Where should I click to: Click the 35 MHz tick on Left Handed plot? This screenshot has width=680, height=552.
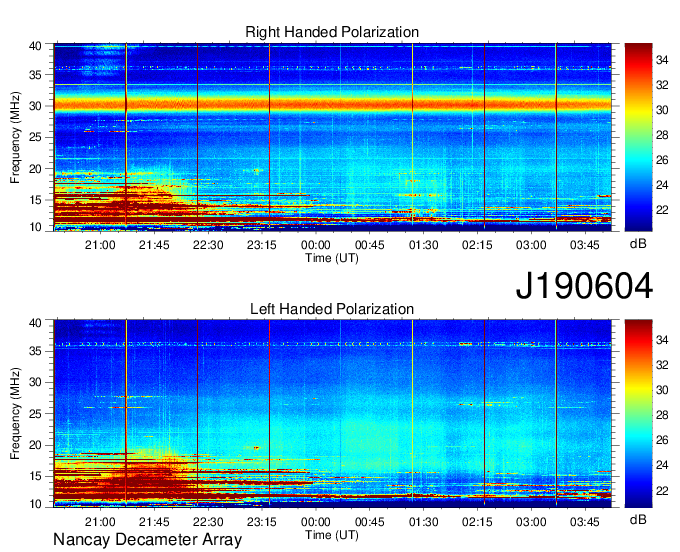point(35,351)
